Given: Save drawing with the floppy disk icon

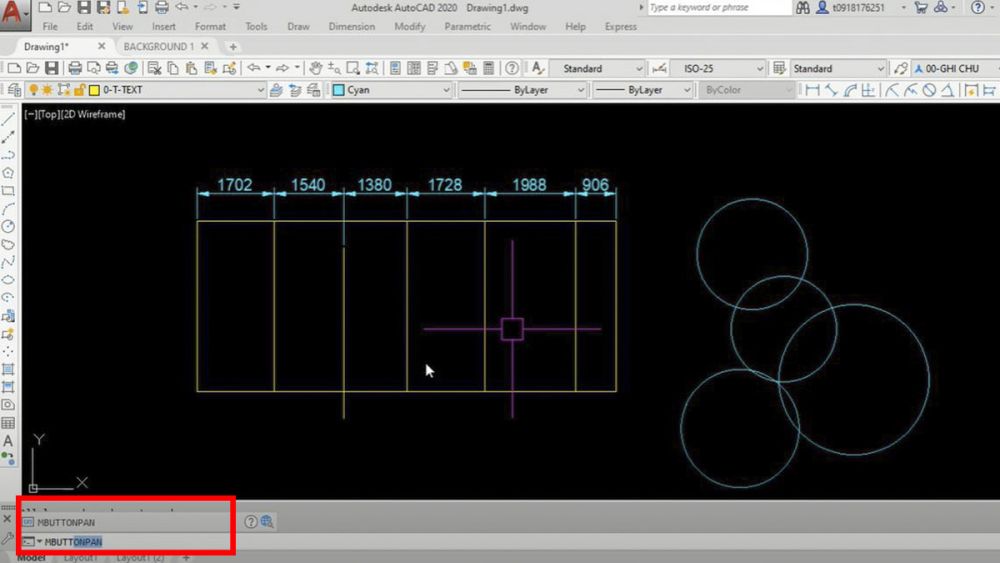Looking at the screenshot, I should (52, 68).
